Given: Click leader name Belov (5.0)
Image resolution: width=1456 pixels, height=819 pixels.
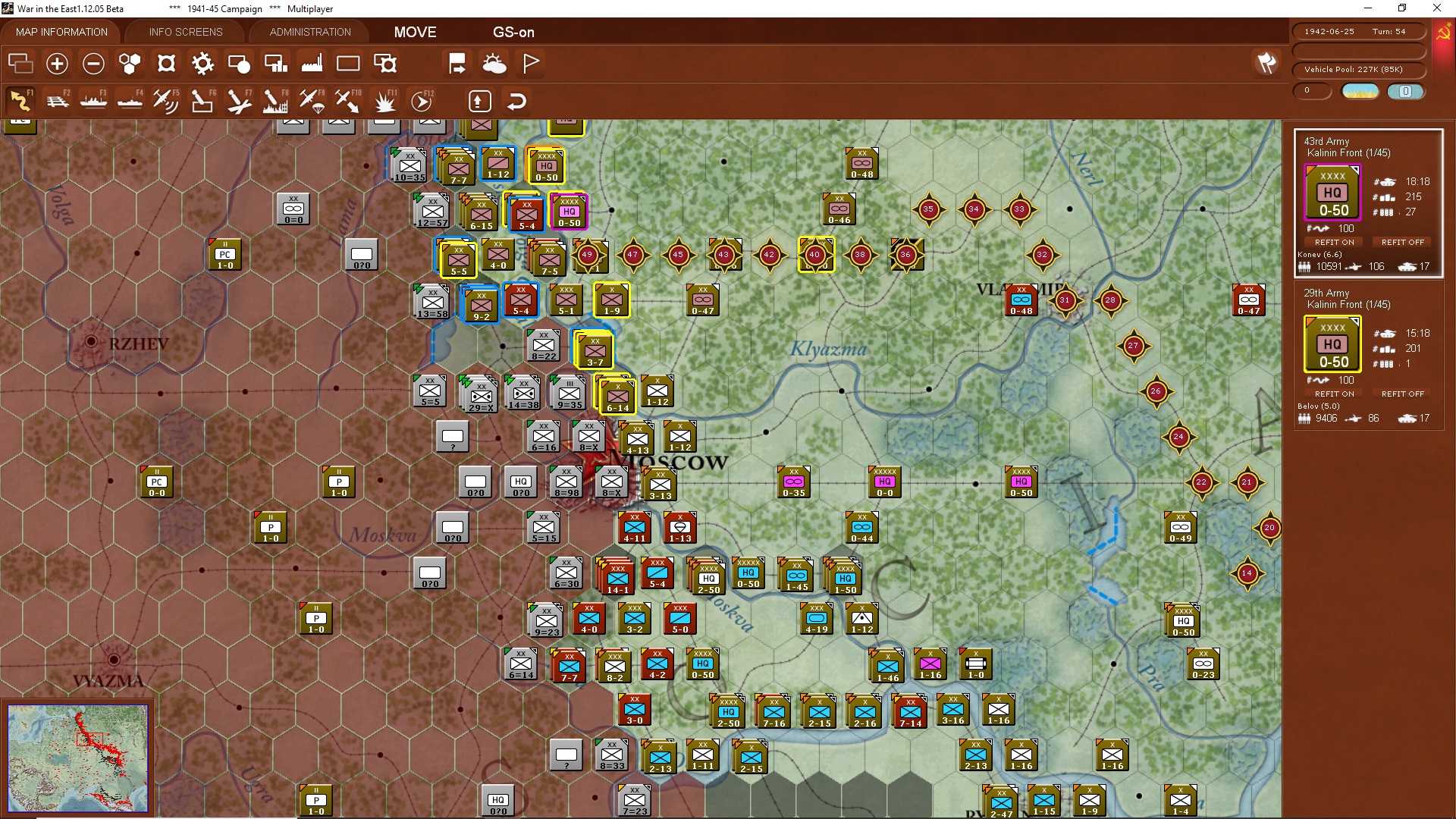Looking at the screenshot, I should coord(1319,406).
